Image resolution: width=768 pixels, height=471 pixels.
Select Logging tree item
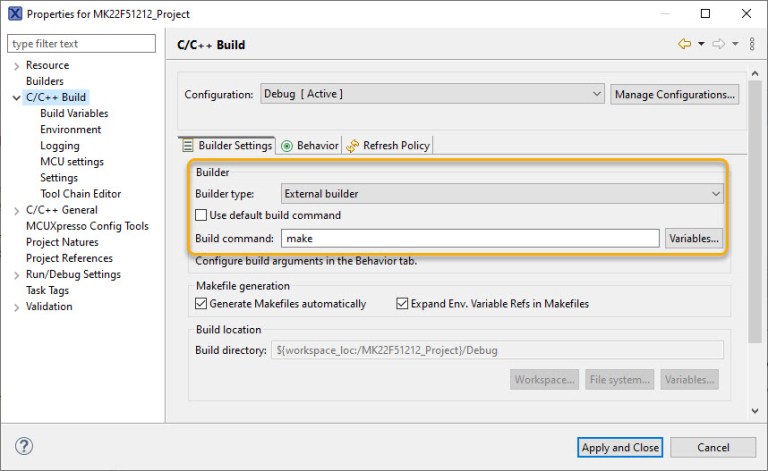pyautogui.click(x=59, y=146)
